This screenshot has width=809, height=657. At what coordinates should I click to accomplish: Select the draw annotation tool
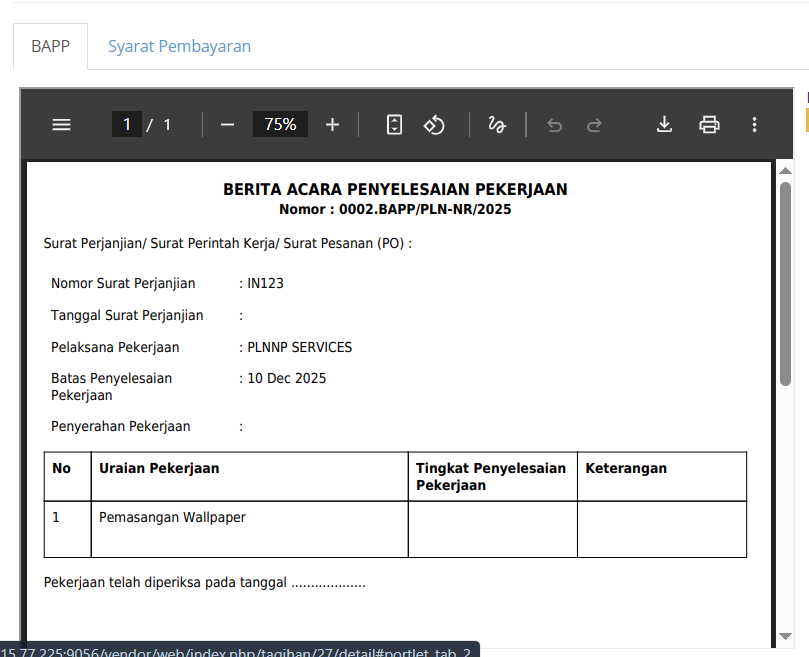click(x=496, y=125)
